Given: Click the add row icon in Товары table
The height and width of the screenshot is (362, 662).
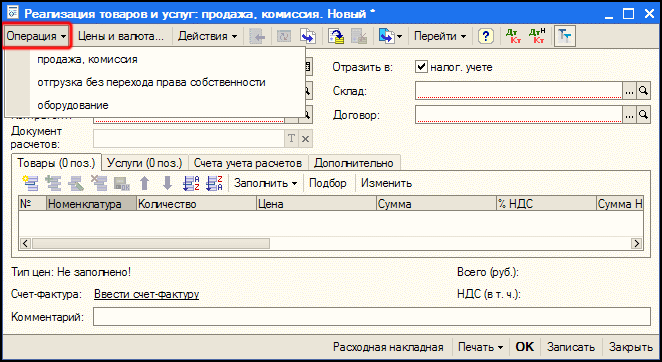Looking at the screenshot, I should (x=31, y=183).
